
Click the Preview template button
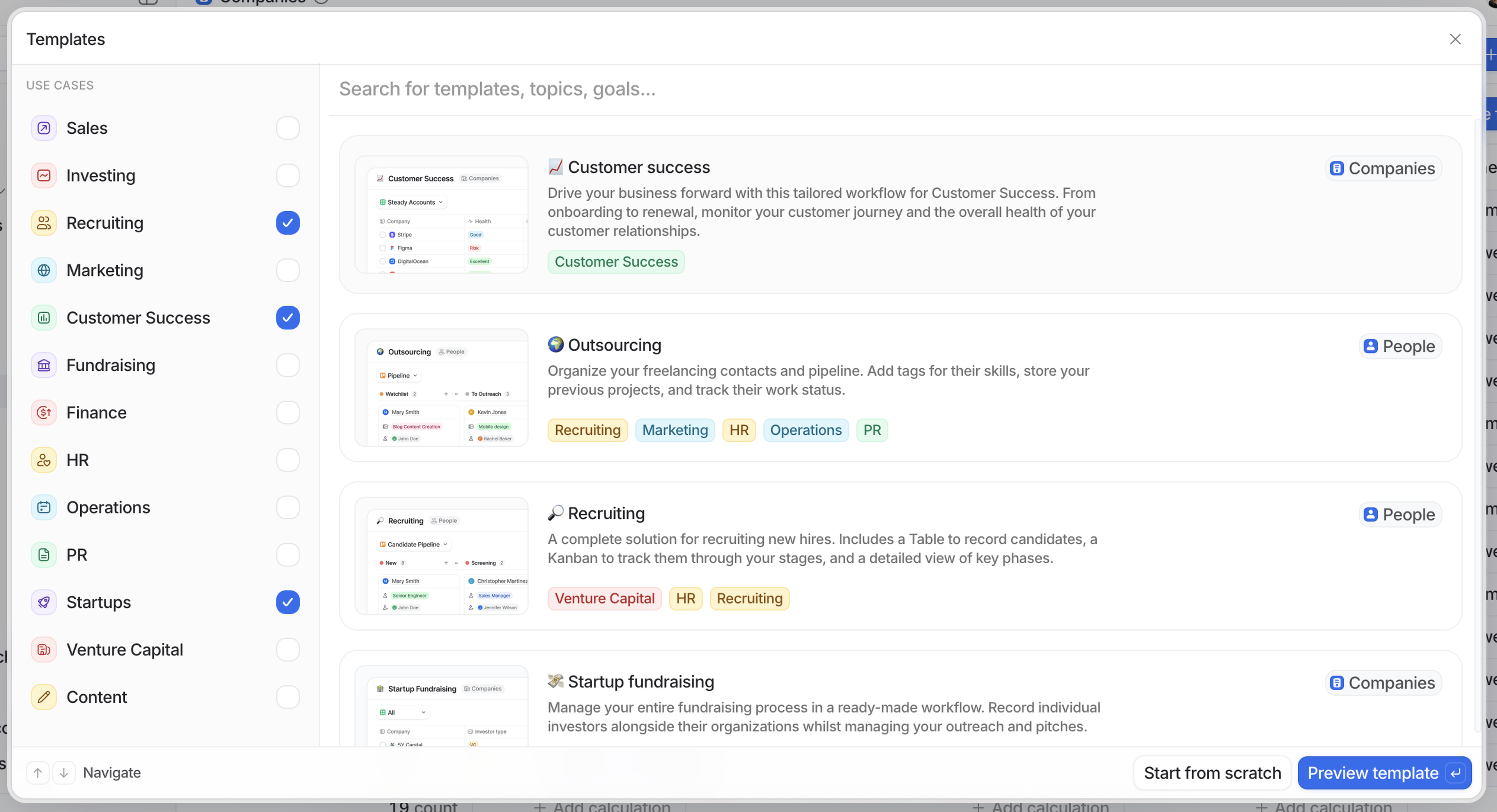(1384, 773)
